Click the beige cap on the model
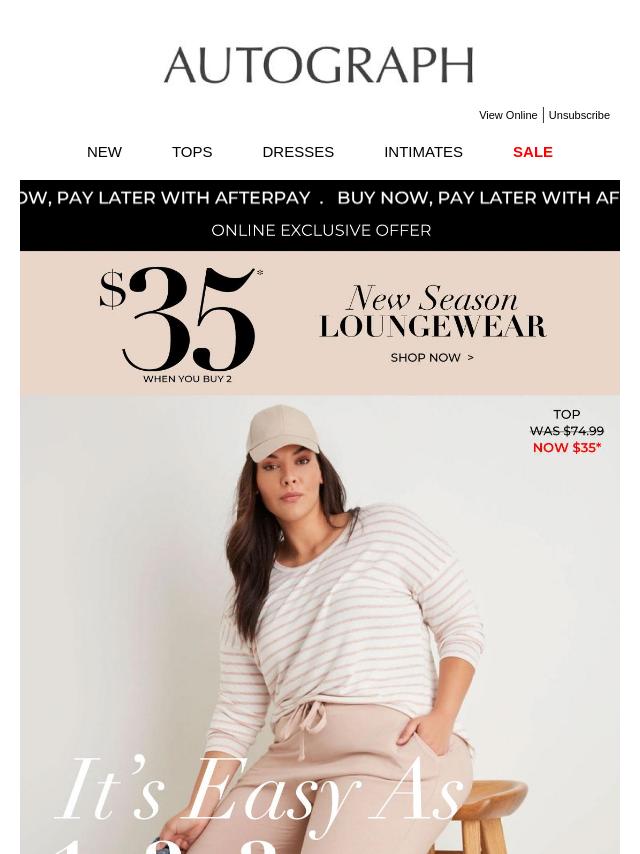The width and height of the screenshot is (640, 854). (283, 432)
